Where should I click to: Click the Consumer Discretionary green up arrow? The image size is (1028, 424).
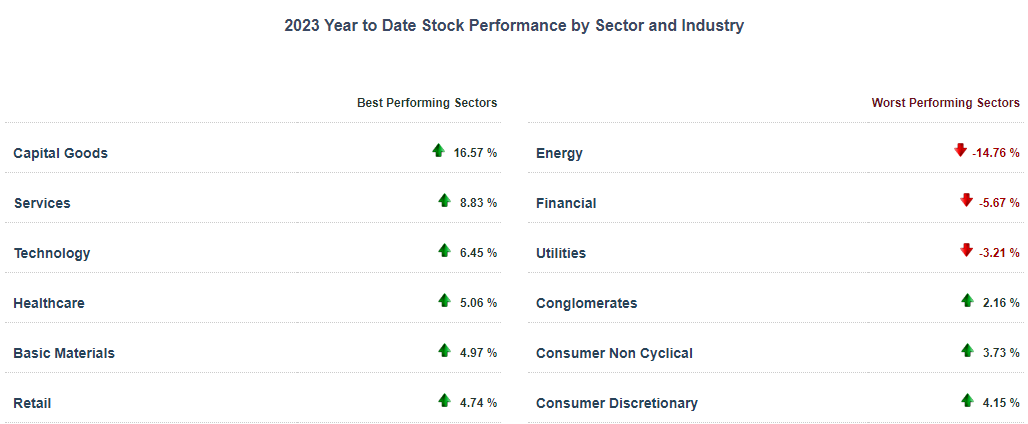[967, 400]
